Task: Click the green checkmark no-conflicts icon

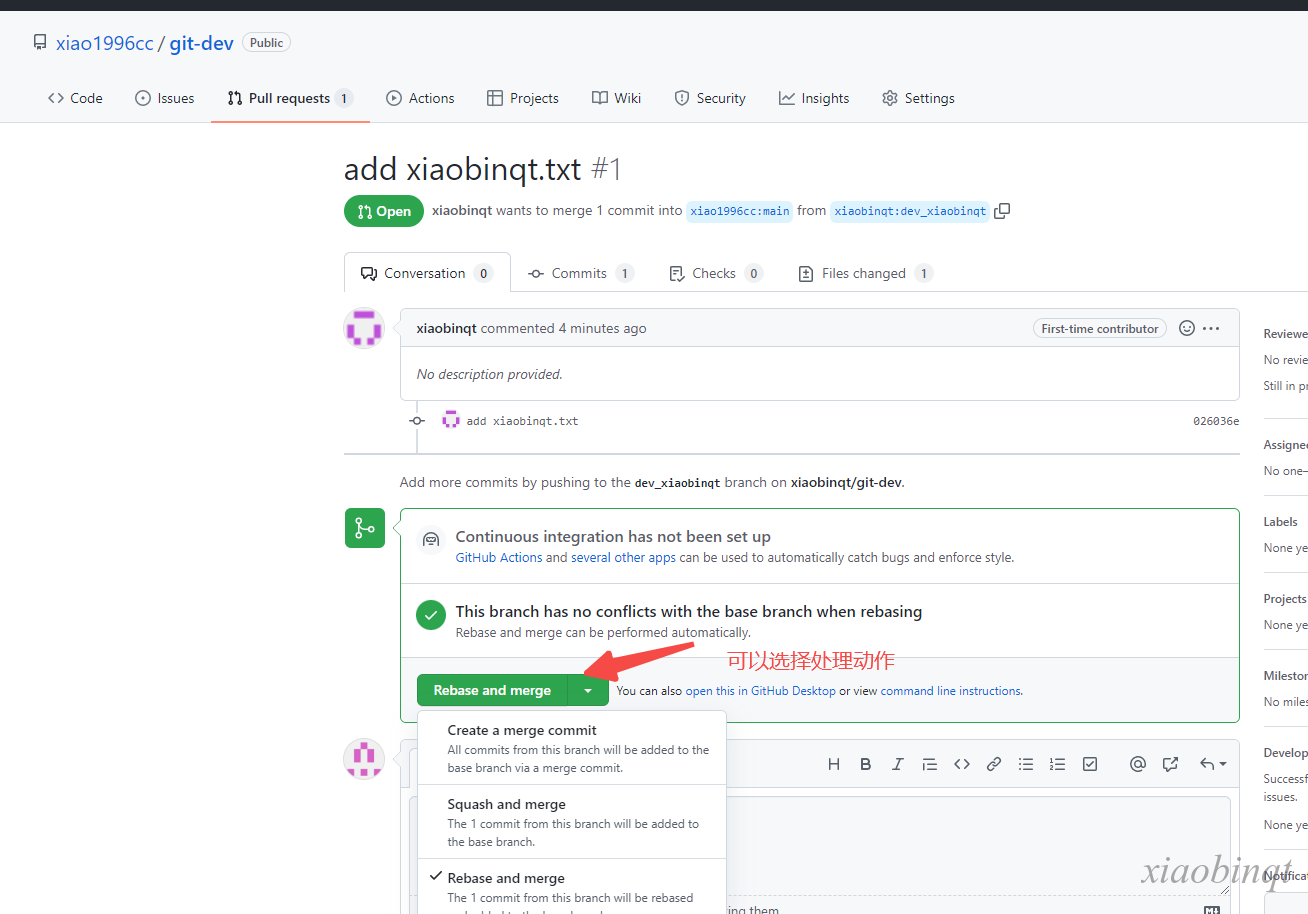Action: point(431,615)
